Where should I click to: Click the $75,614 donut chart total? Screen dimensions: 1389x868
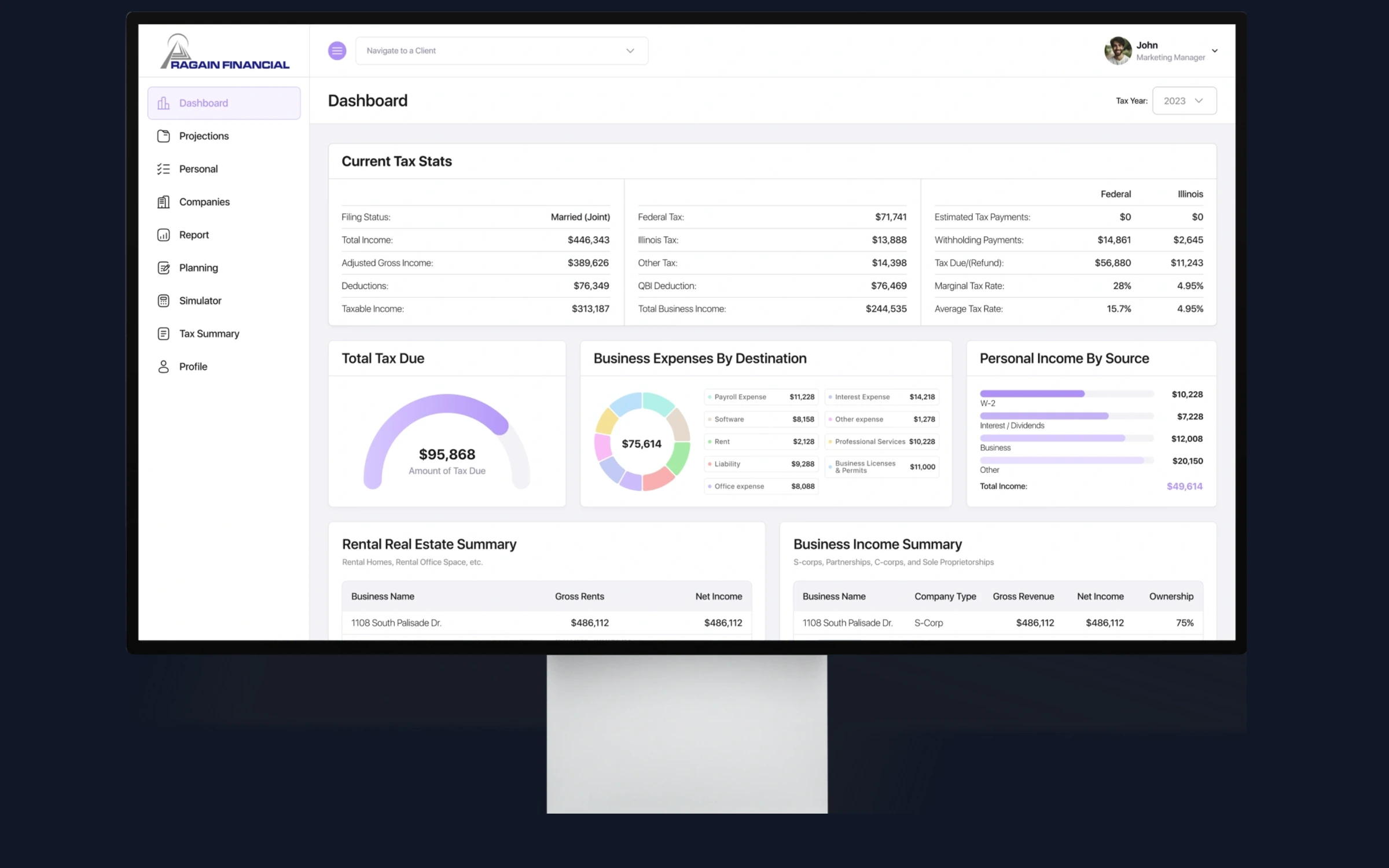click(641, 444)
